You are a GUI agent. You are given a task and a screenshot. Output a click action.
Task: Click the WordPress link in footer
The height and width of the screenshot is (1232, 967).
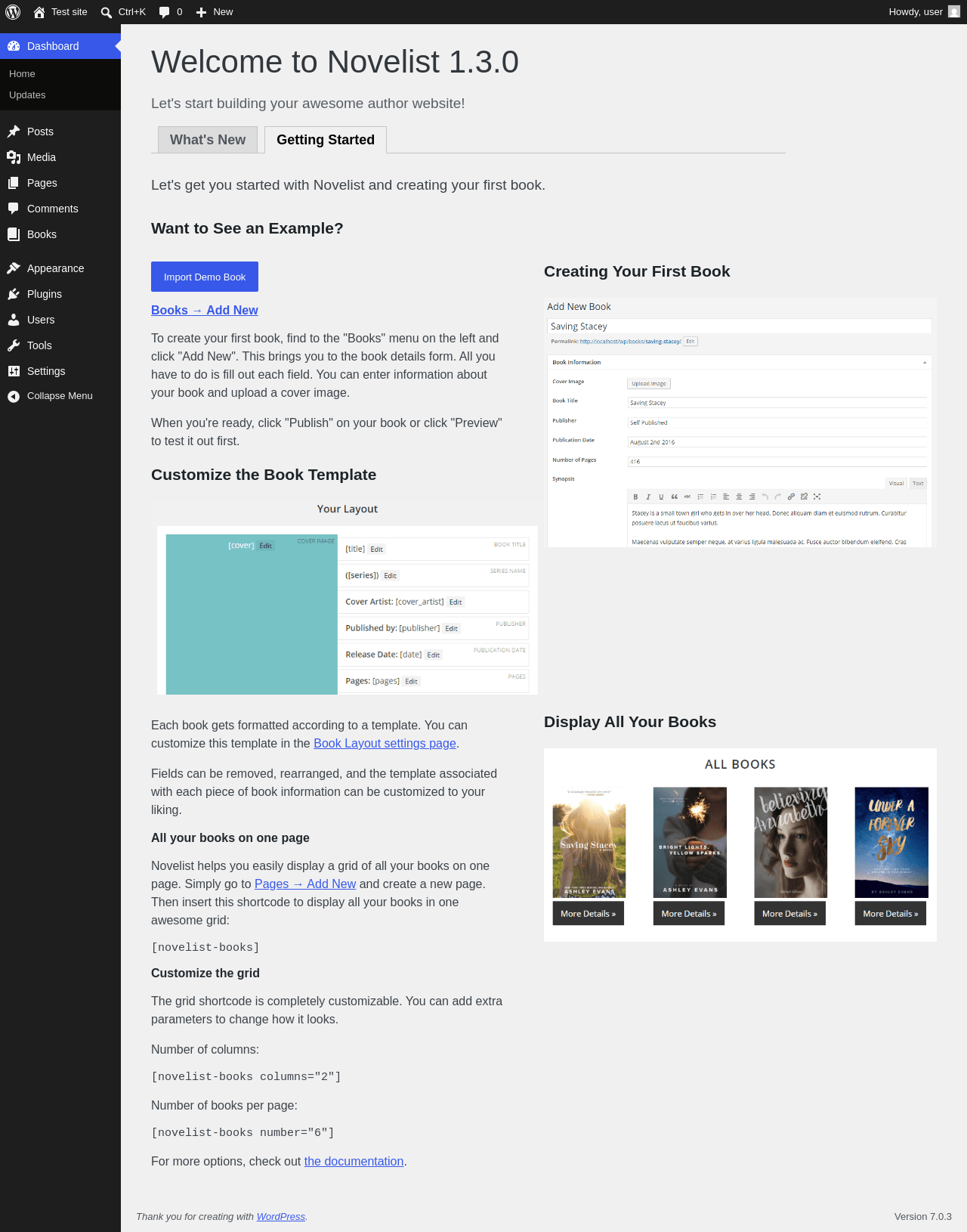(x=281, y=1217)
